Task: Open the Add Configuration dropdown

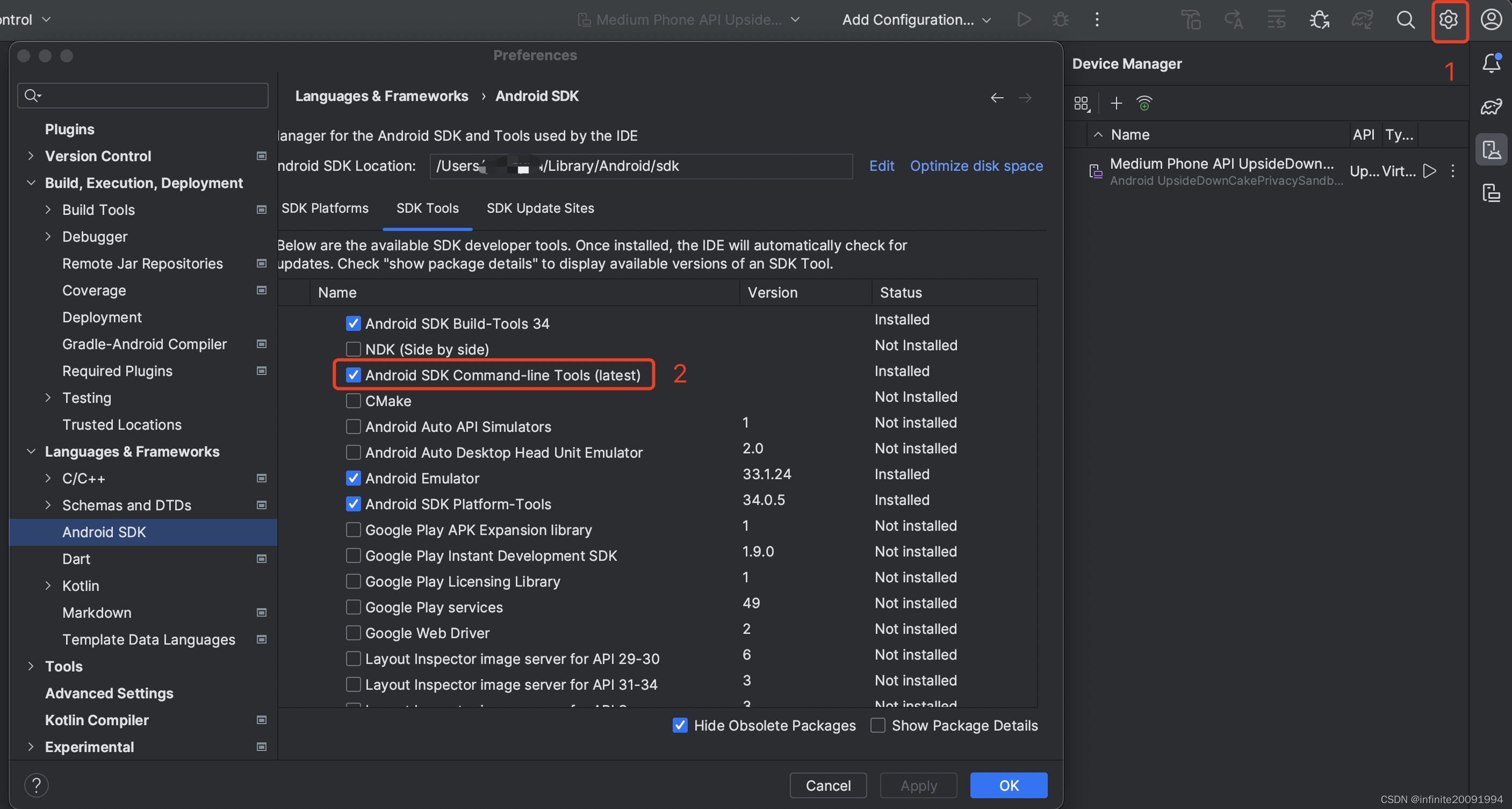Action: (916, 19)
